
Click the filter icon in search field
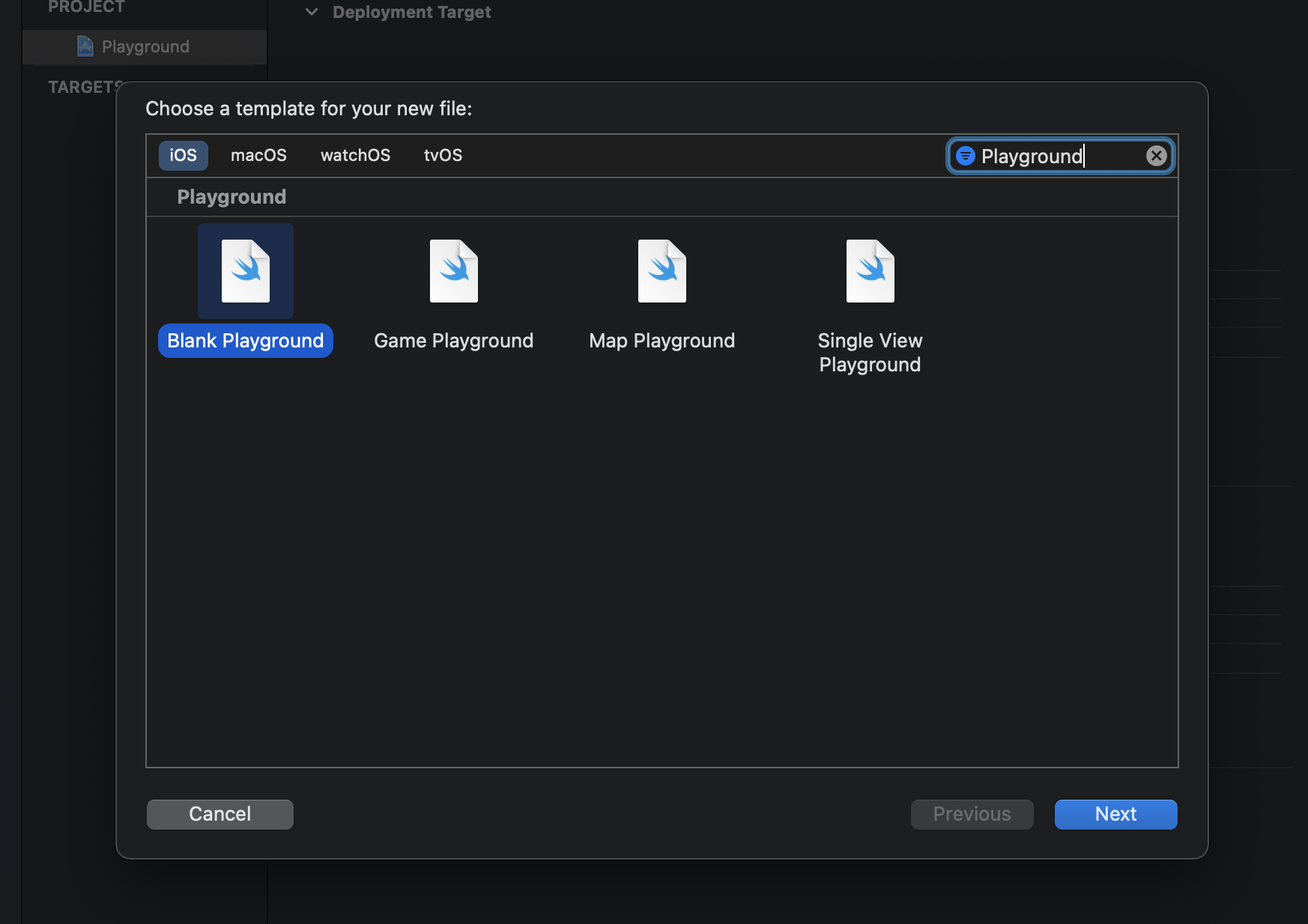point(966,156)
